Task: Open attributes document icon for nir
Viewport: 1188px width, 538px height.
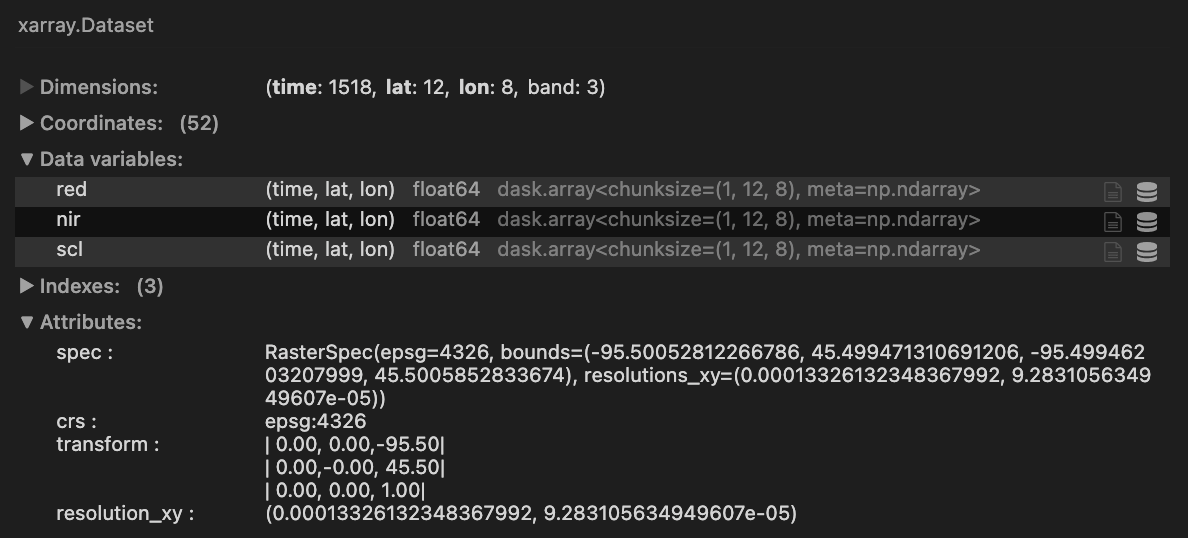Action: 1113,222
